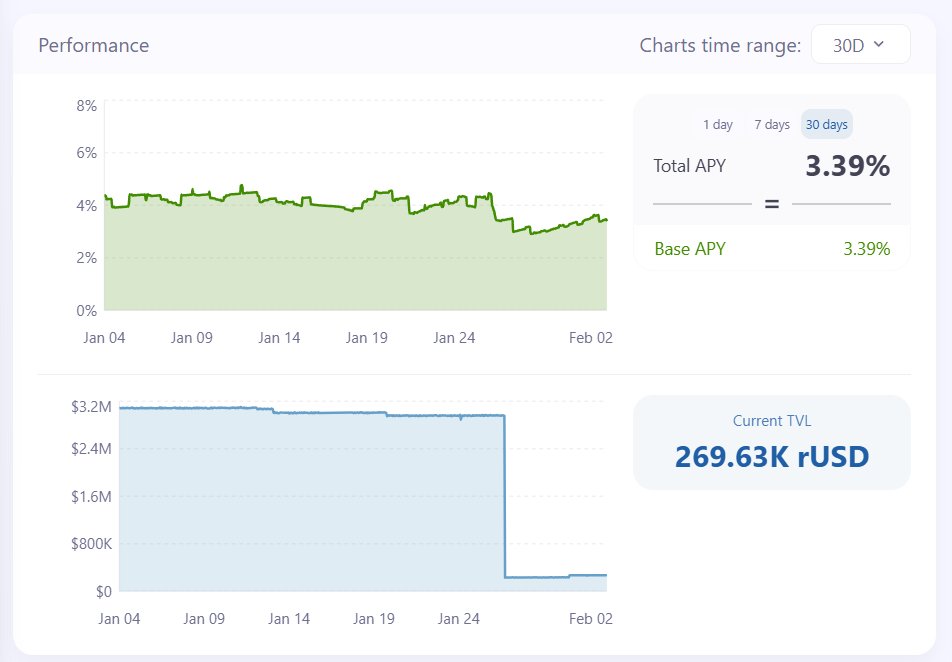Click the Performance heading

click(93, 45)
